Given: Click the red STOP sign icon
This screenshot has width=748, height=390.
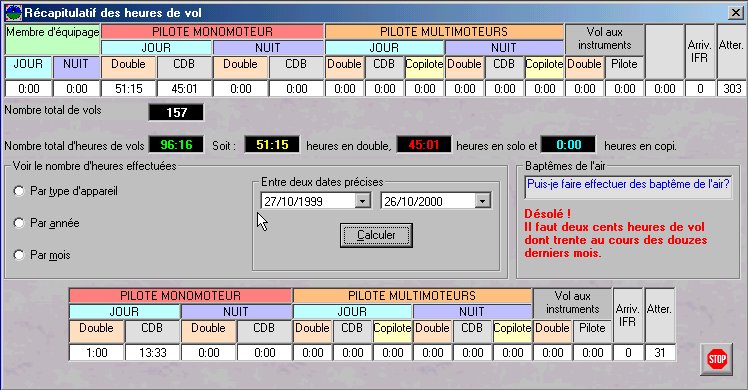Looking at the screenshot, I should 717,359.
